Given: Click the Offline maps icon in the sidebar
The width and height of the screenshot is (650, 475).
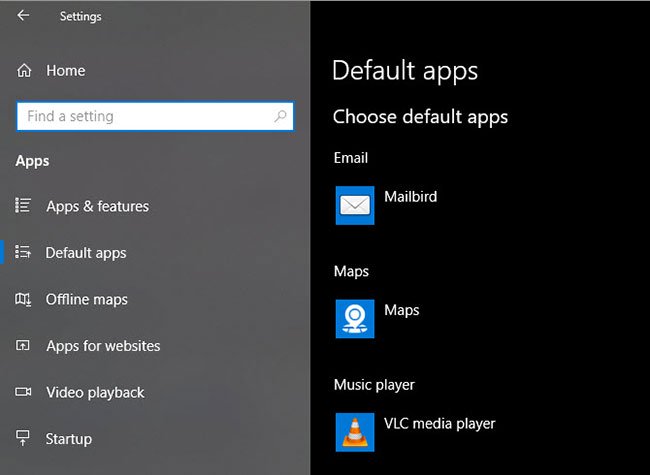Looking at the screenshot, I should point(24,299).
